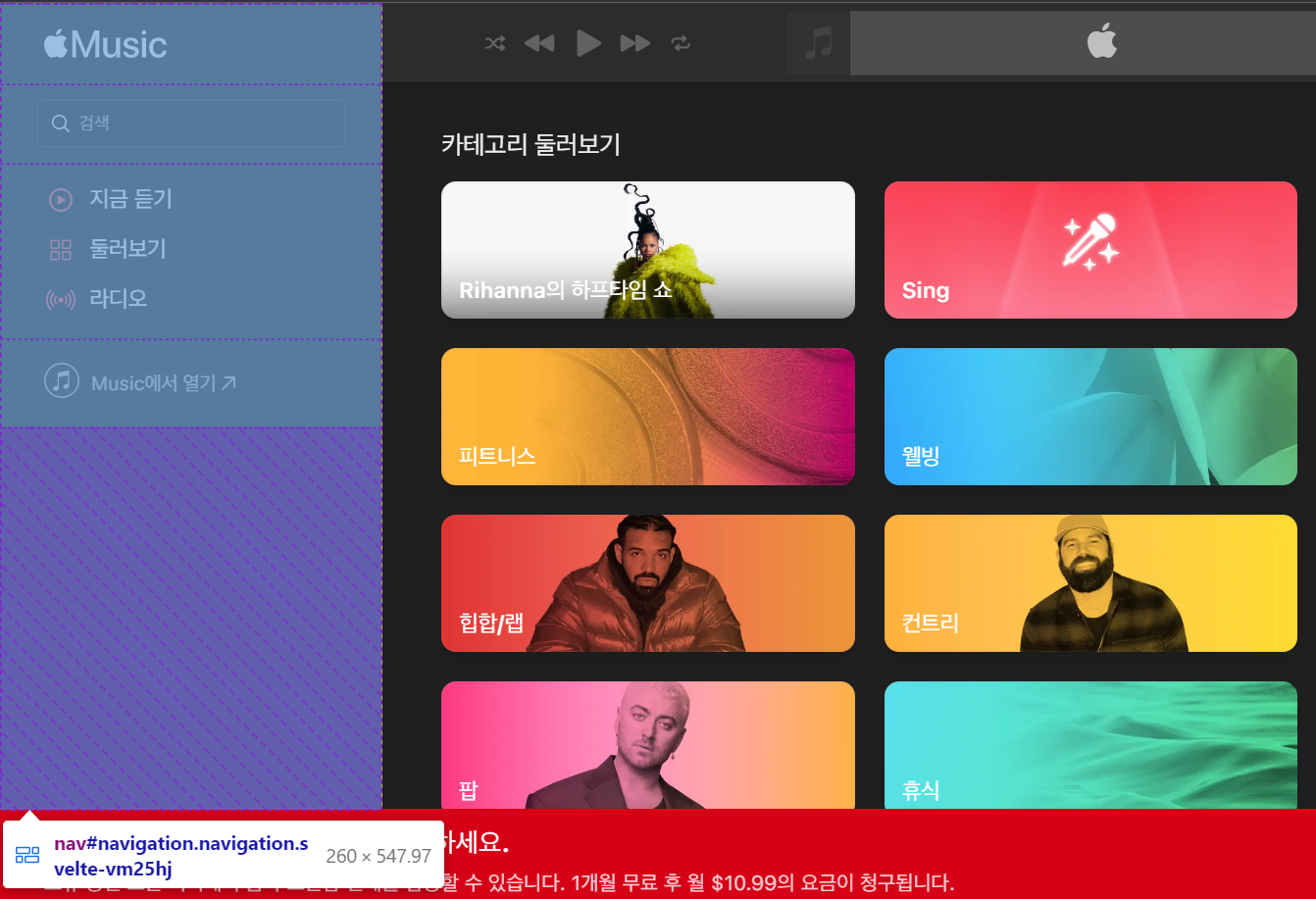Screen dimensions: 1316x899
Task: Open the 둘러보기 browse section
Action: pos(127,249)
